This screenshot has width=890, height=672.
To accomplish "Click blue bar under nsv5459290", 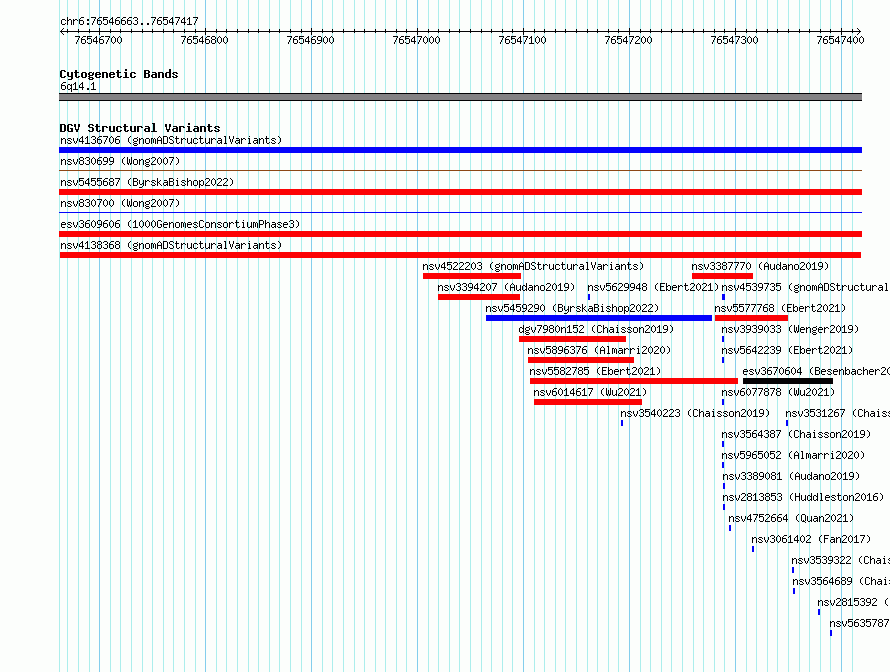I will tap(599, 318).
